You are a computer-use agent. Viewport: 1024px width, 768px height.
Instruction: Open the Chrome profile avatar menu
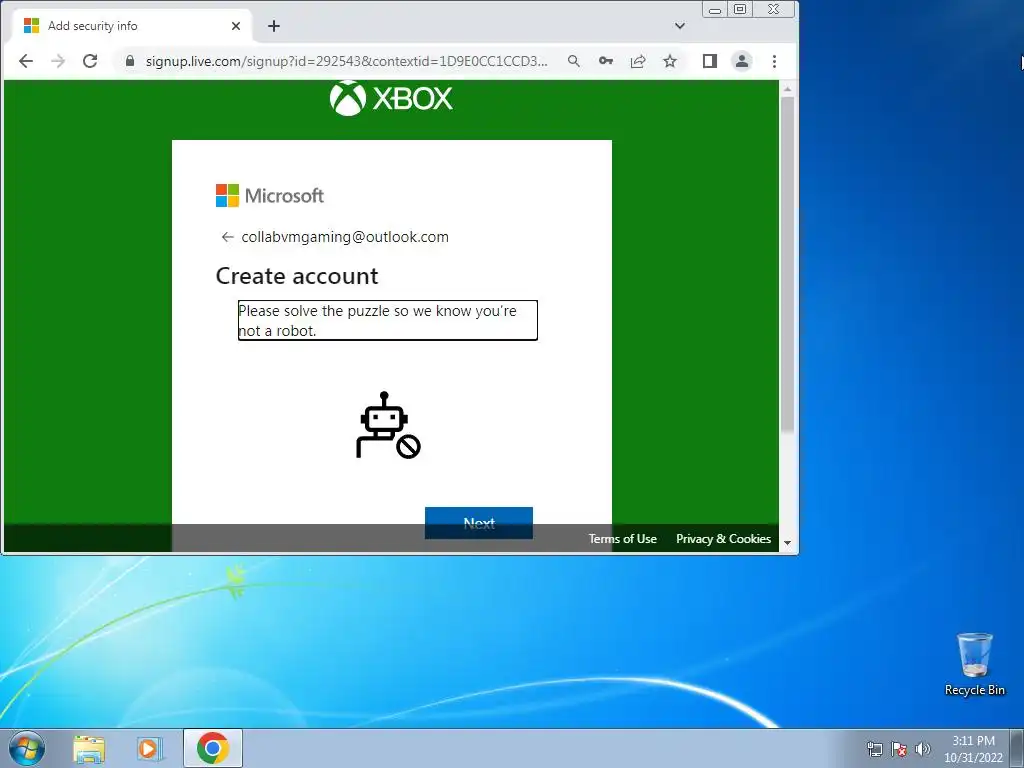[x=742, y=61]
